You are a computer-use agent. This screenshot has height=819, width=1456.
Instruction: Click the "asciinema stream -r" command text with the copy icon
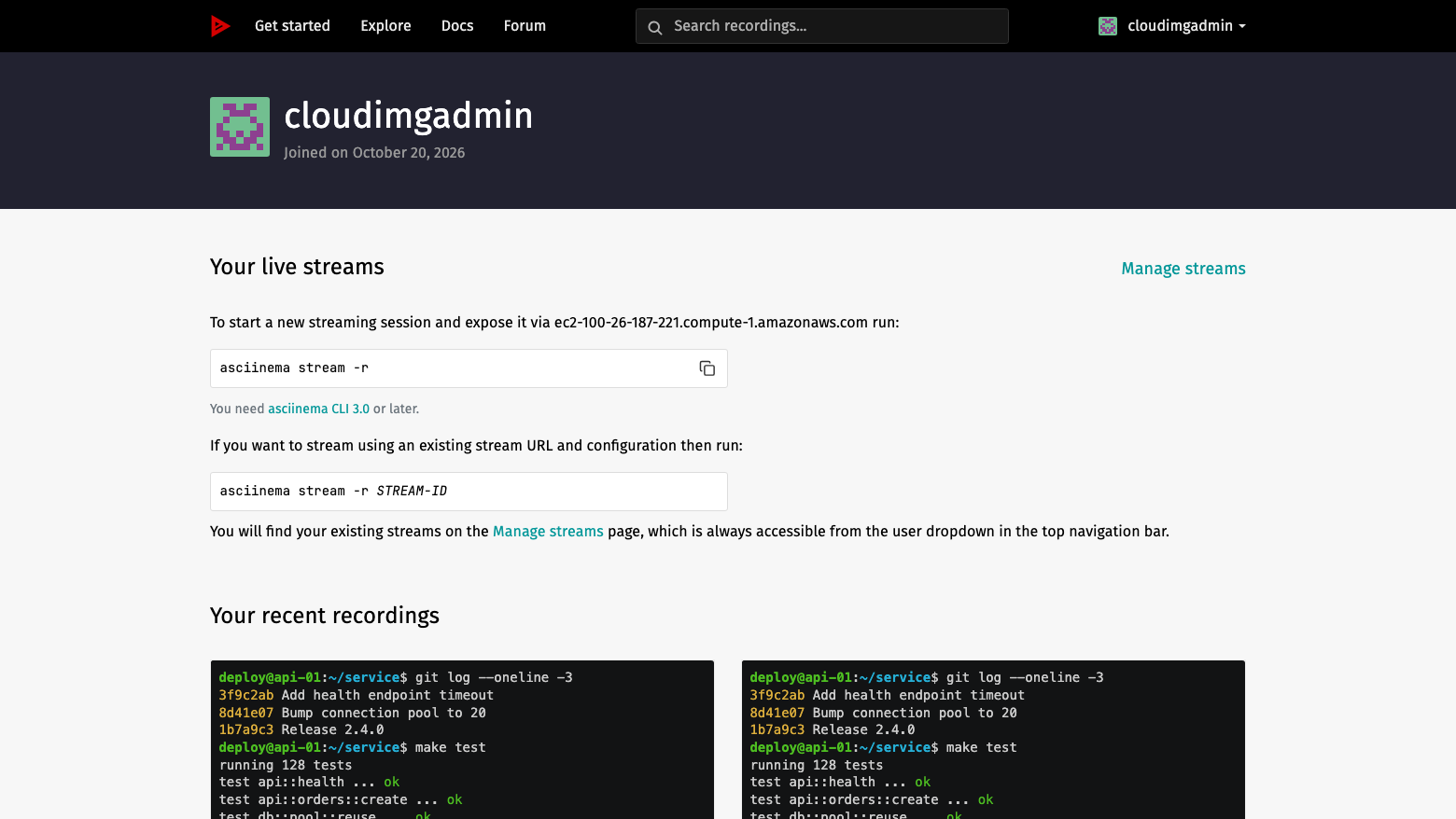(294, 368)
